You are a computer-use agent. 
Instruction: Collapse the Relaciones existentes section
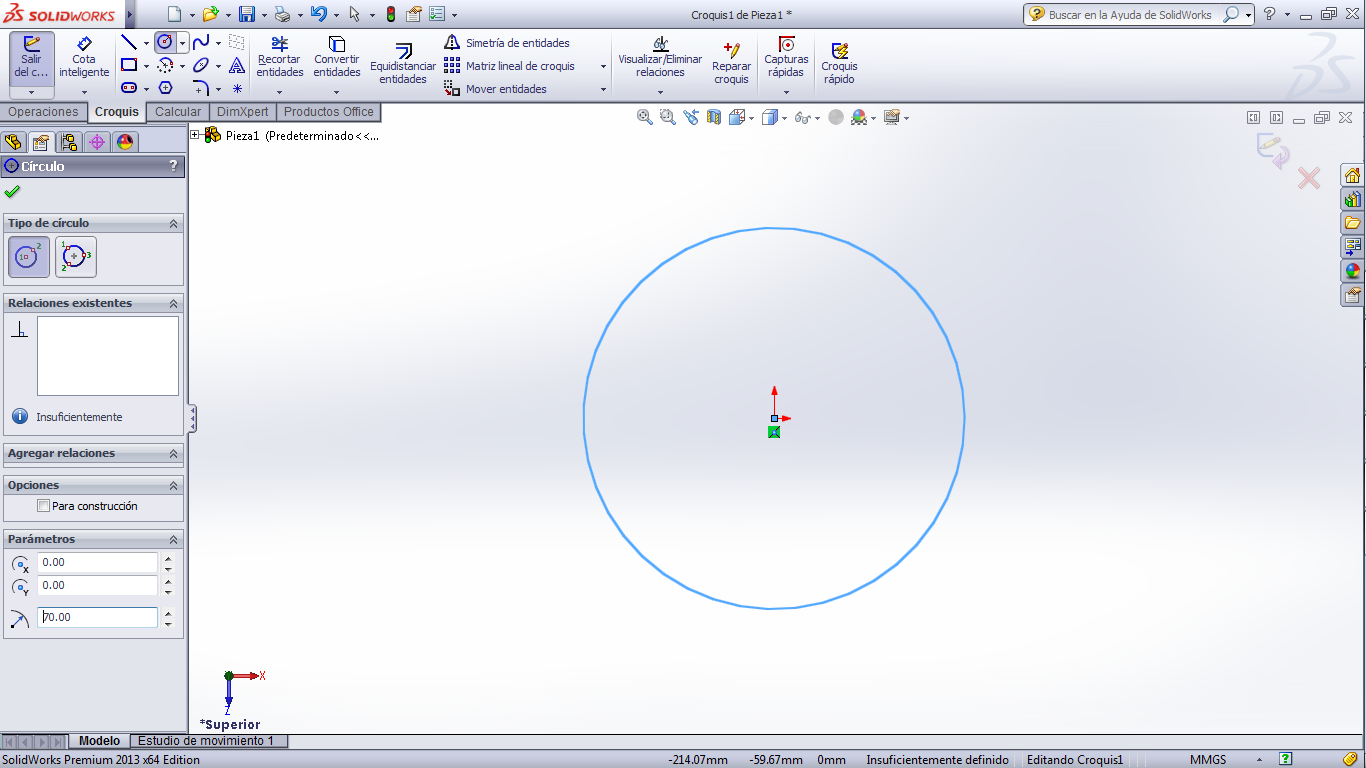173,303
